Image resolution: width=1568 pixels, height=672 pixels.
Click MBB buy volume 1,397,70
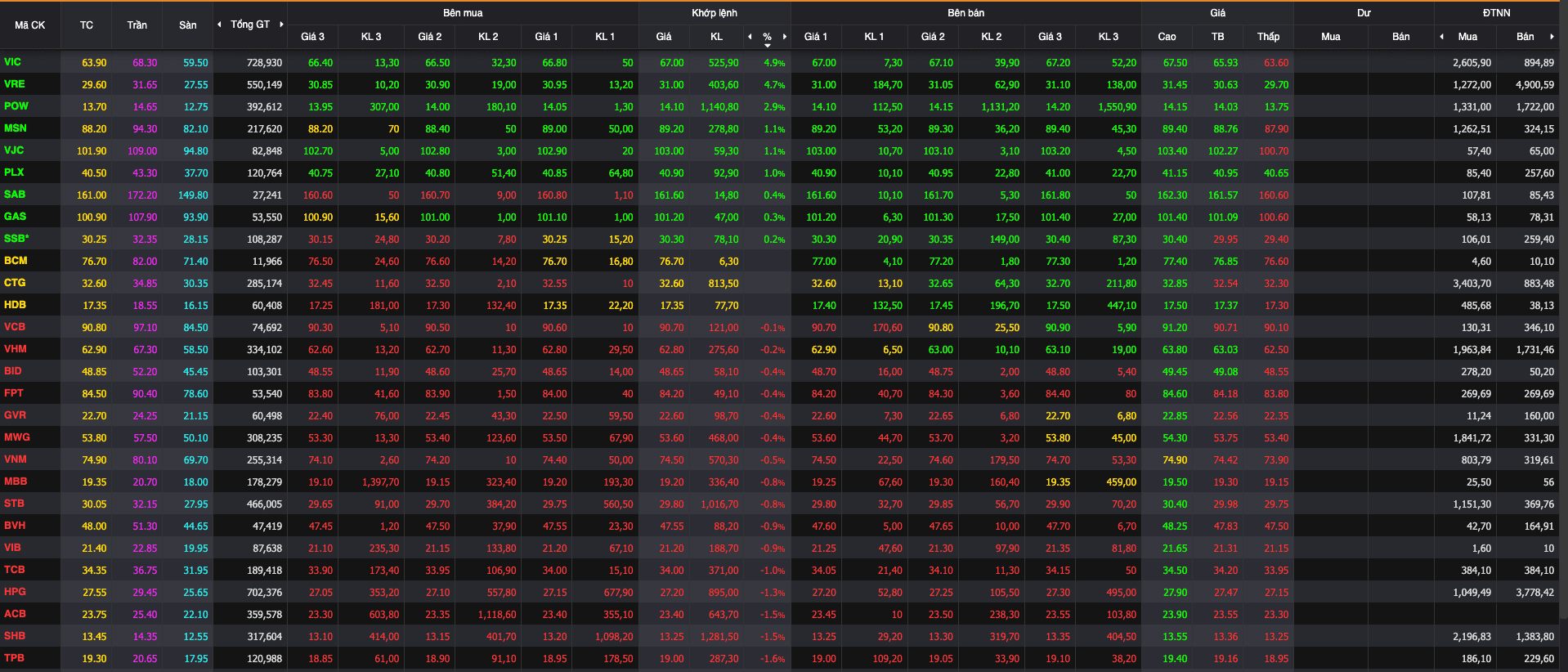coord(381,482)
